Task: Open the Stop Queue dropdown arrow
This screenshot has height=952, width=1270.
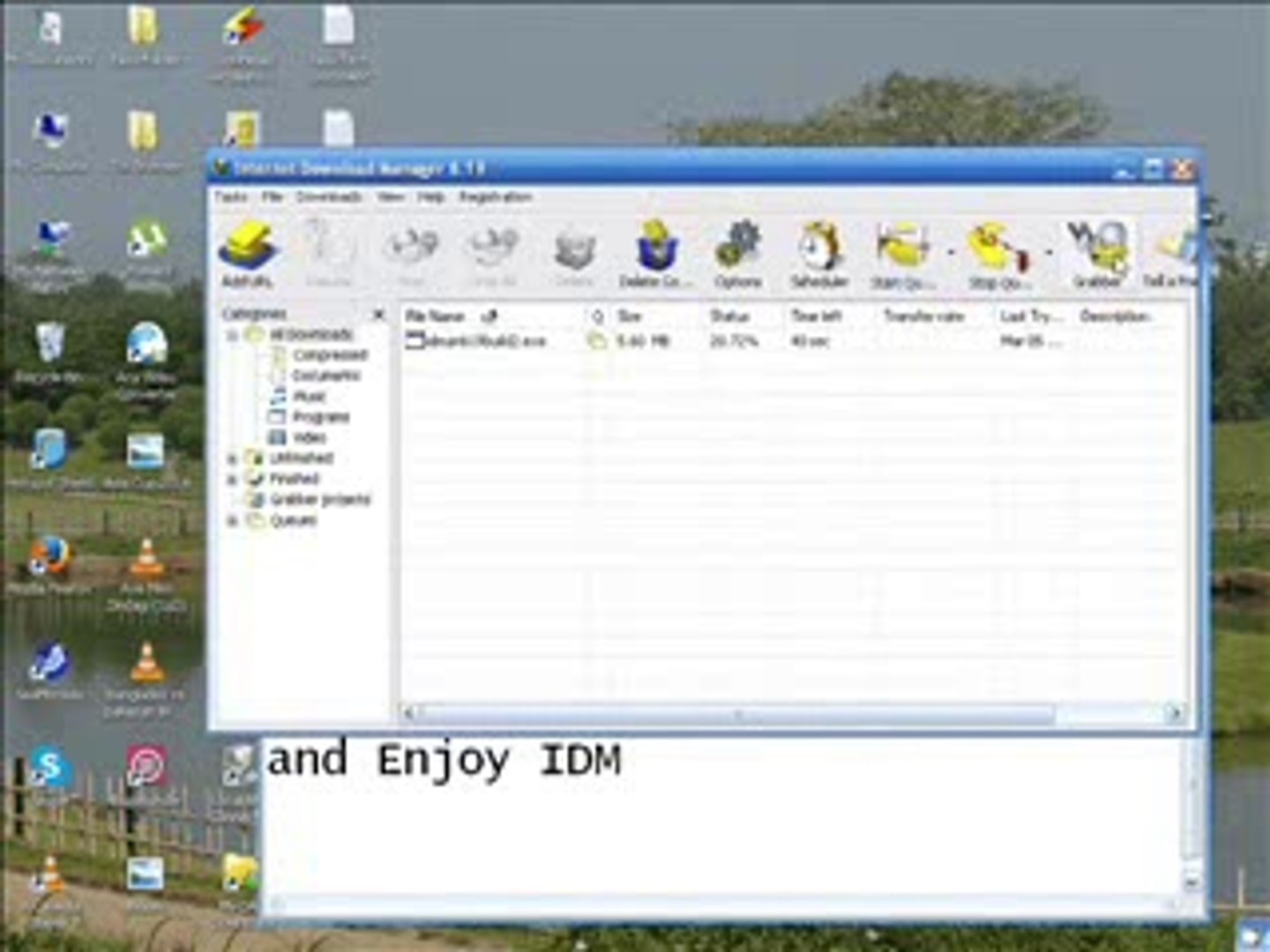Action: tap(1050, 254)
